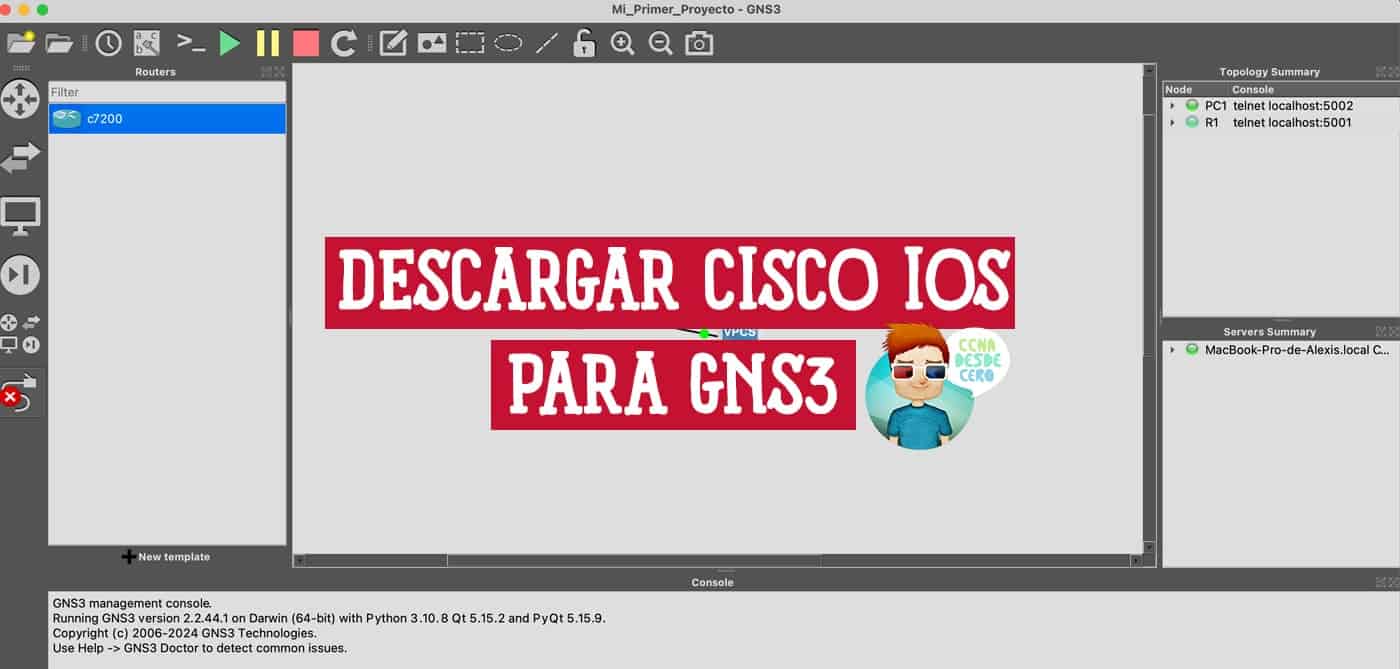Click the Filter field in the Routers panel

tap(166, 91)
